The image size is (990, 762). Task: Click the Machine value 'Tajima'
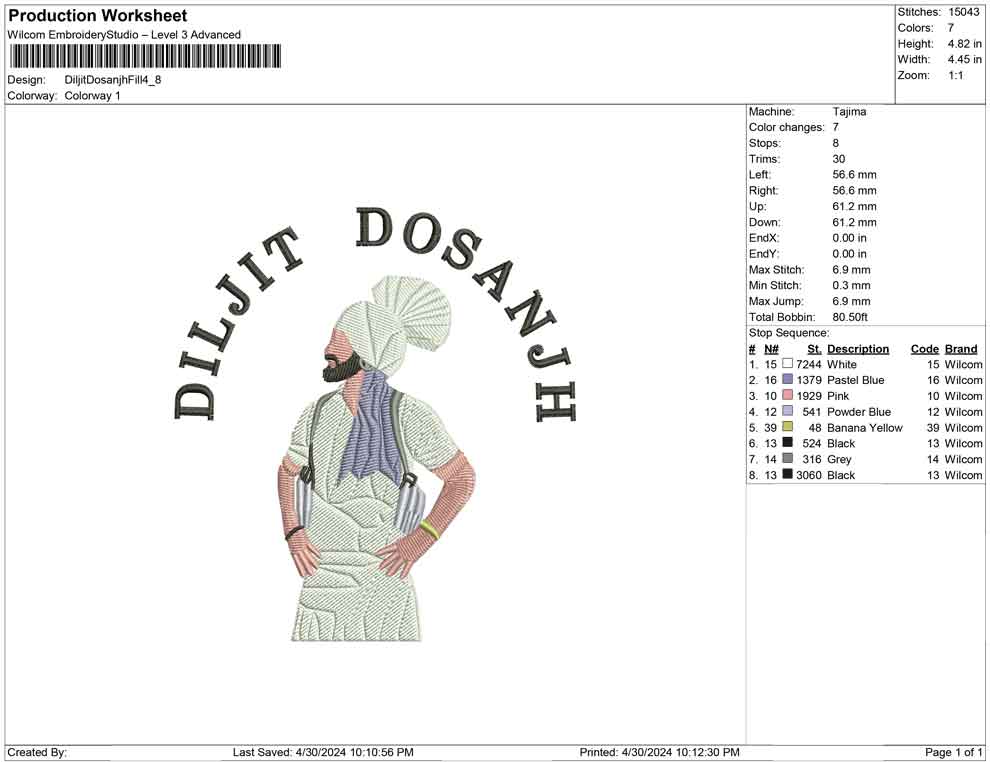tap(849, 112)
